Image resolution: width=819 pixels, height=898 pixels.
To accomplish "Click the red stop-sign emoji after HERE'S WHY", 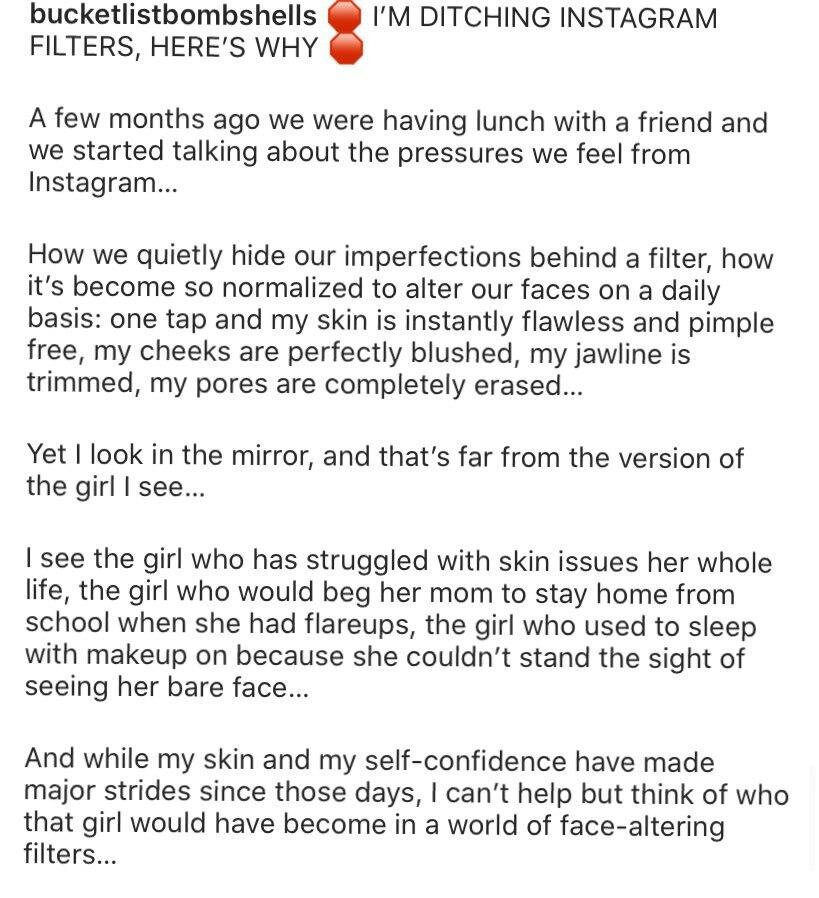I will click(346, 48).
